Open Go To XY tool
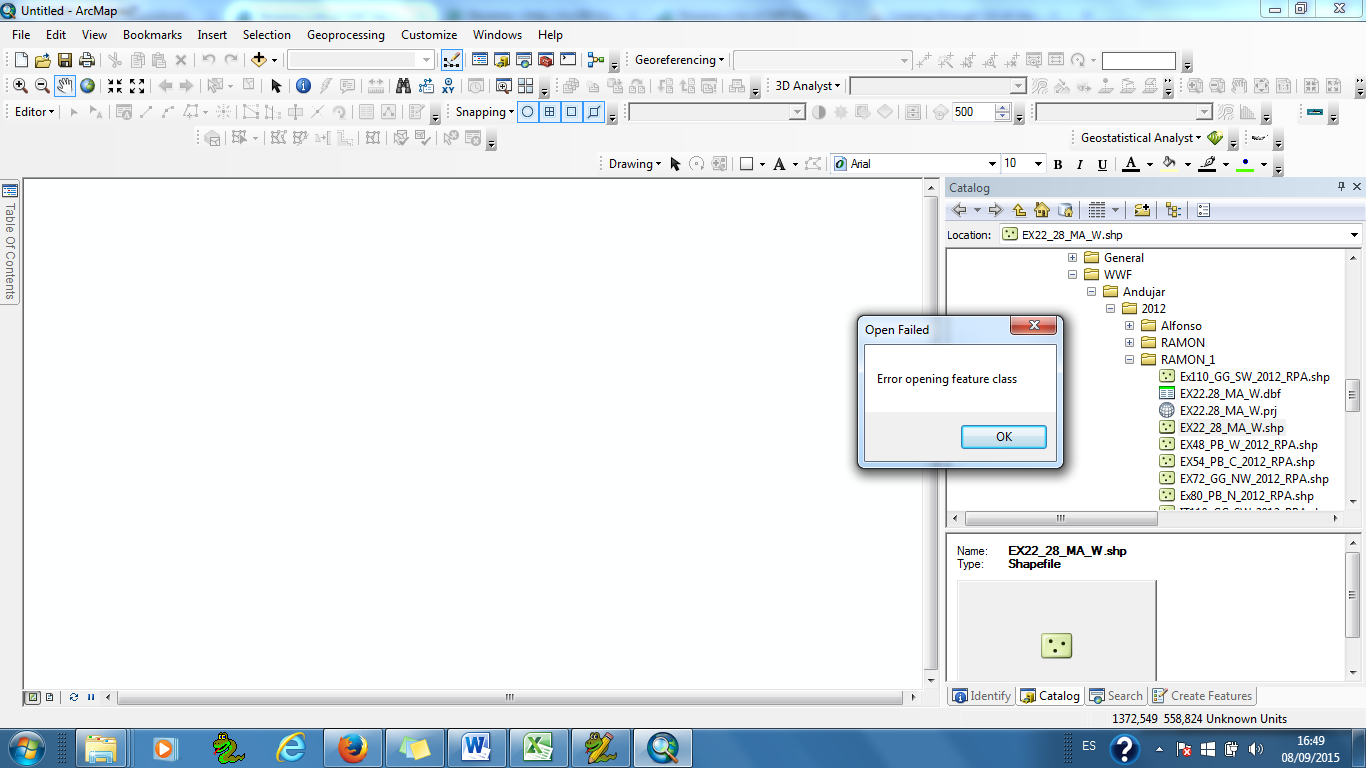 pos(448,86)
